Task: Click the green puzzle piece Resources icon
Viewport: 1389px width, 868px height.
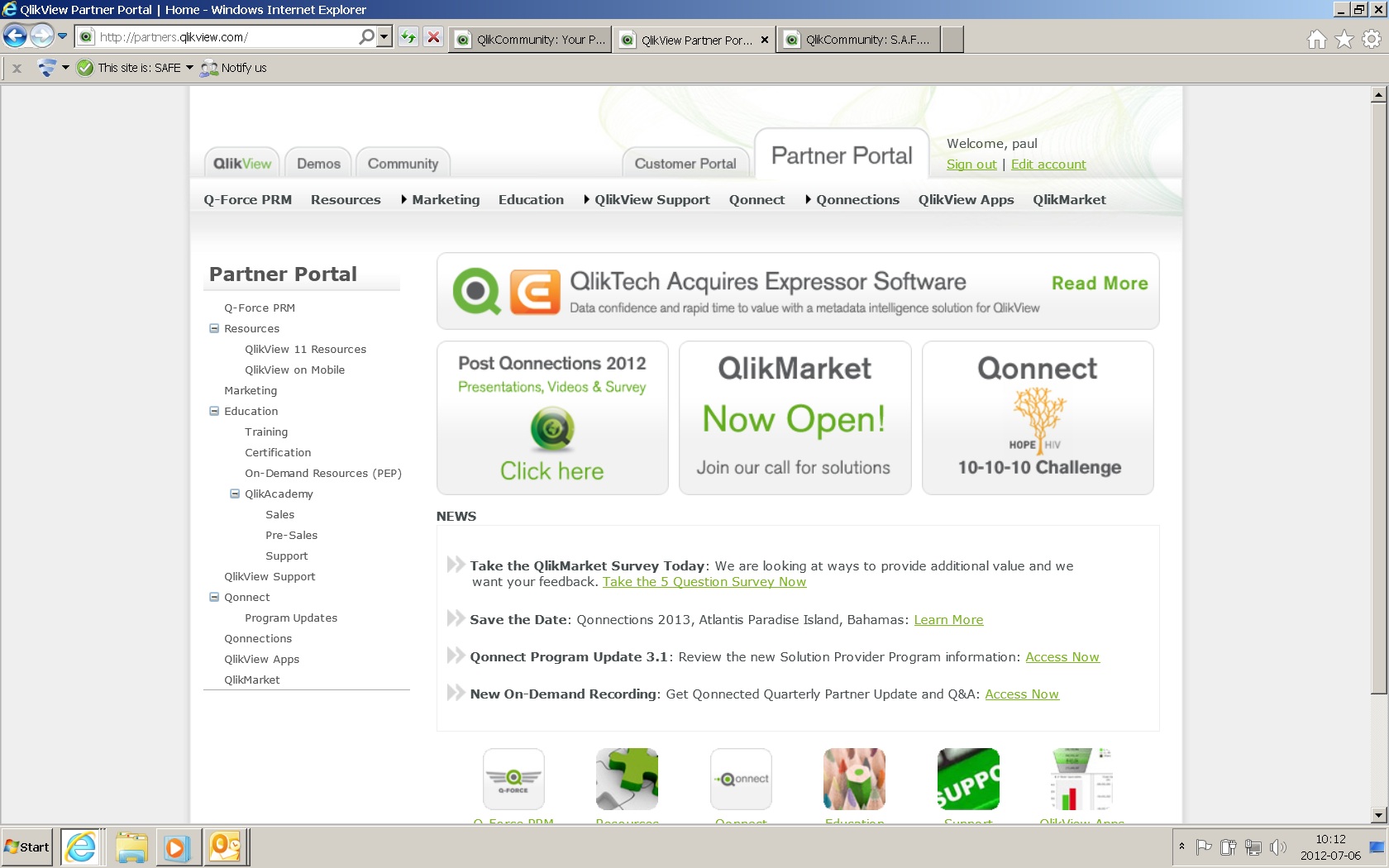Action: click(627, 778)
